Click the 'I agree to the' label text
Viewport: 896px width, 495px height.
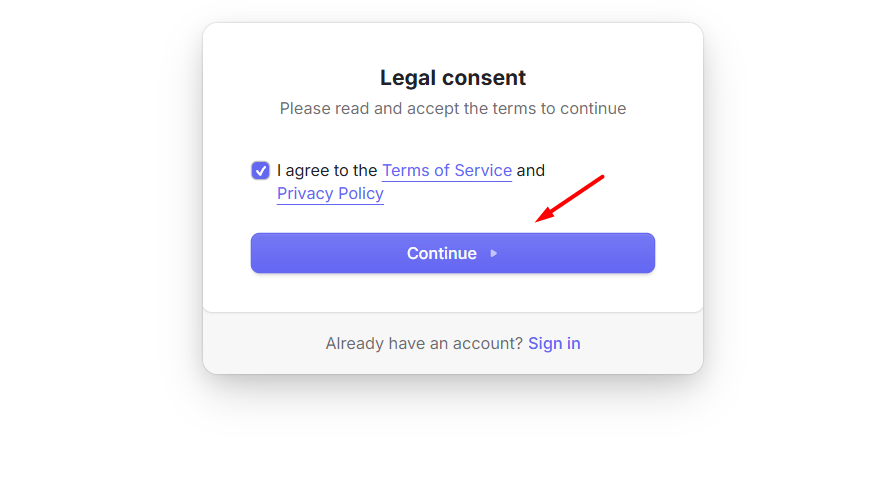point(327,170)
